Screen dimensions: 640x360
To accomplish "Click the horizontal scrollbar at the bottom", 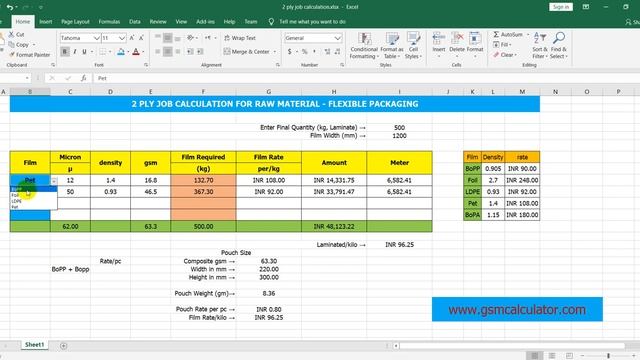I will click(x=512, y=346).
